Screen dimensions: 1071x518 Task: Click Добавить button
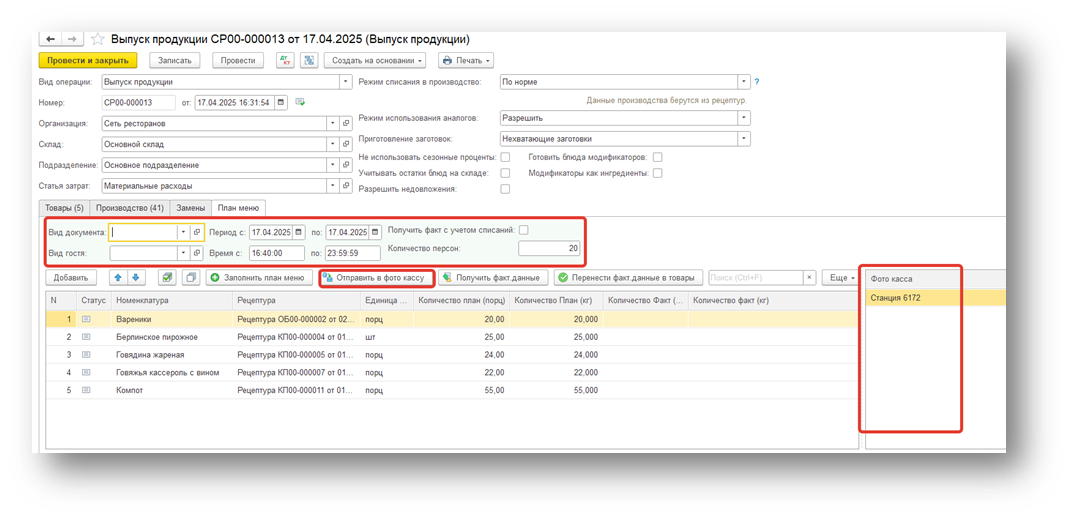pyautogui.click(x=72, y=277)
